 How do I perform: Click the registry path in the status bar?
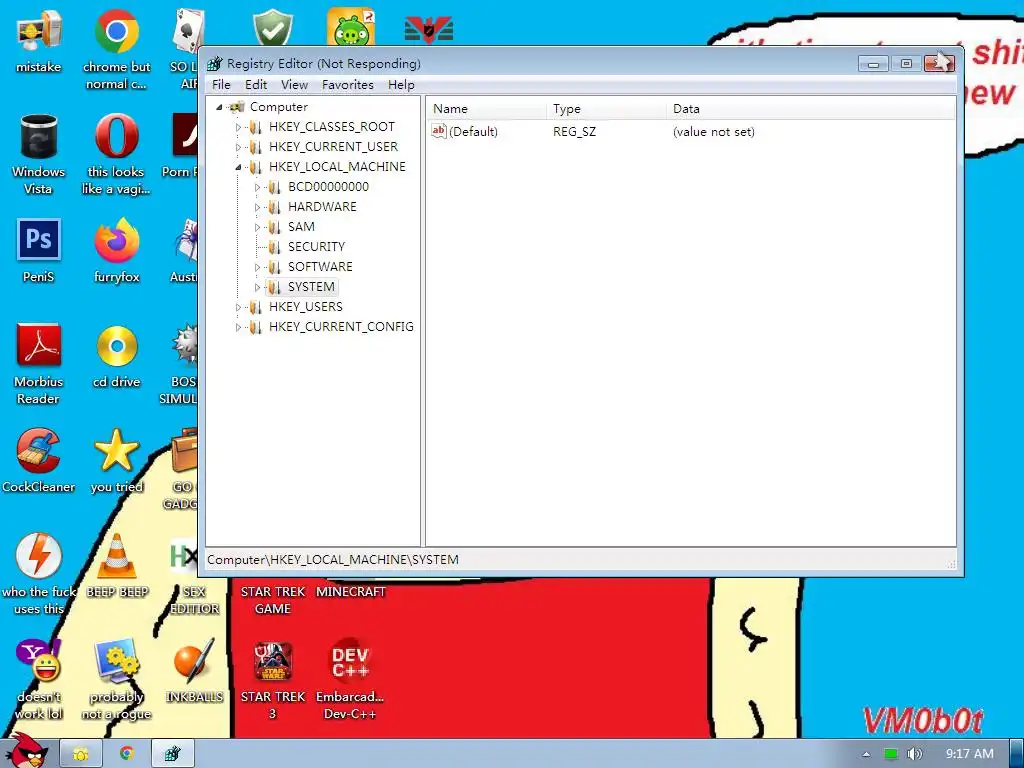tap(332, 560)
